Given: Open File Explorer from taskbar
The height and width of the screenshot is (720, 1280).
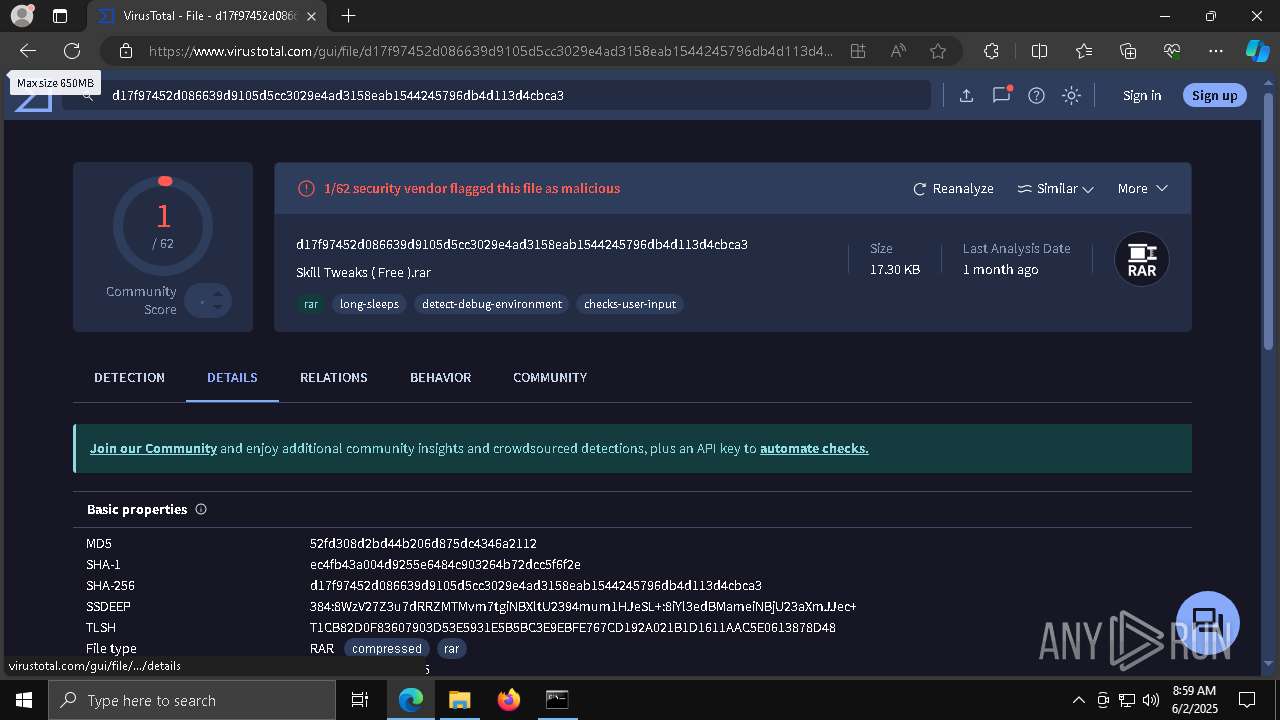Looking at the screenshot, I should [x=459, y=700].
